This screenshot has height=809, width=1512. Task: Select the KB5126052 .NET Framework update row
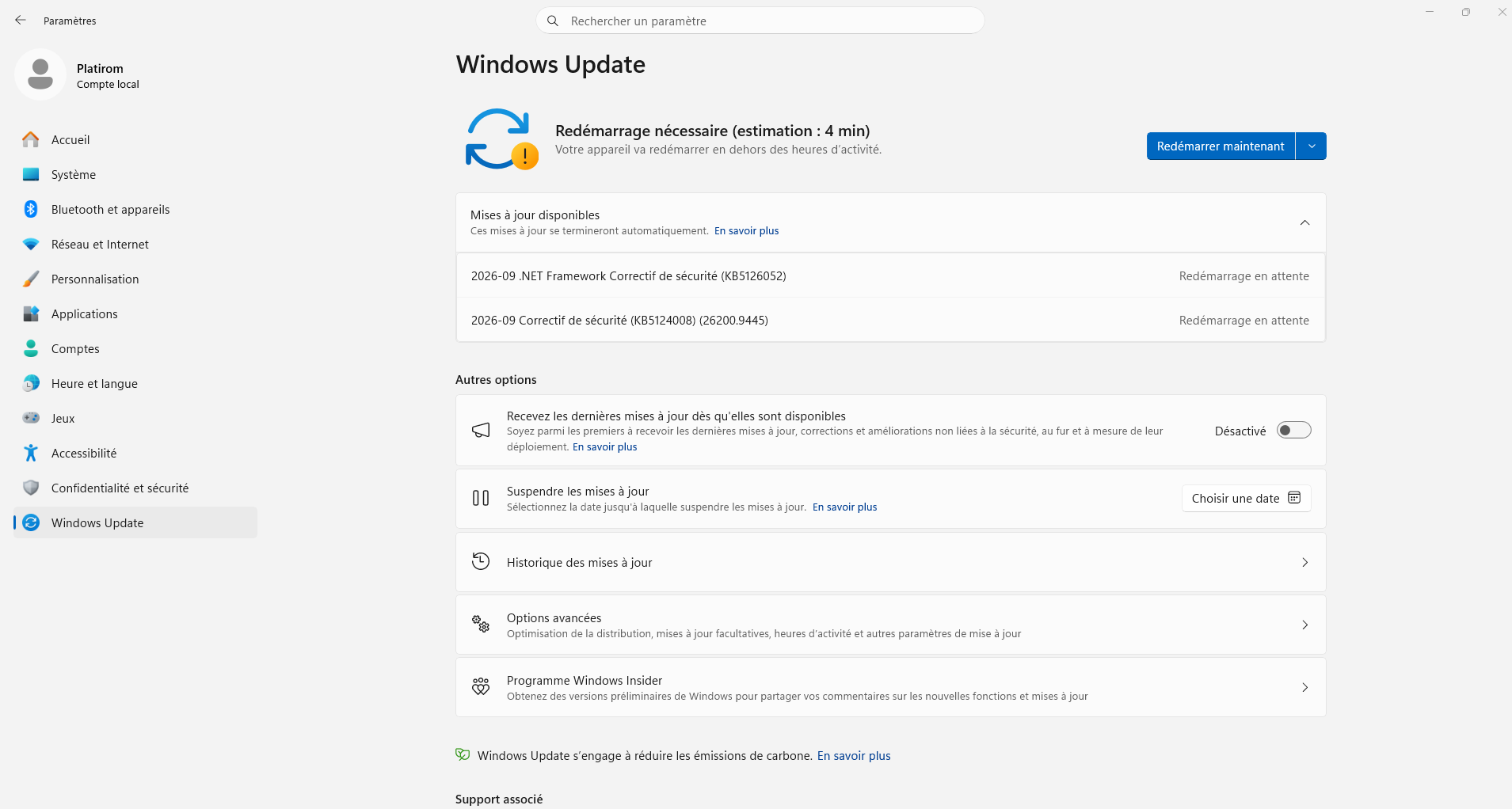click(890, 275)
